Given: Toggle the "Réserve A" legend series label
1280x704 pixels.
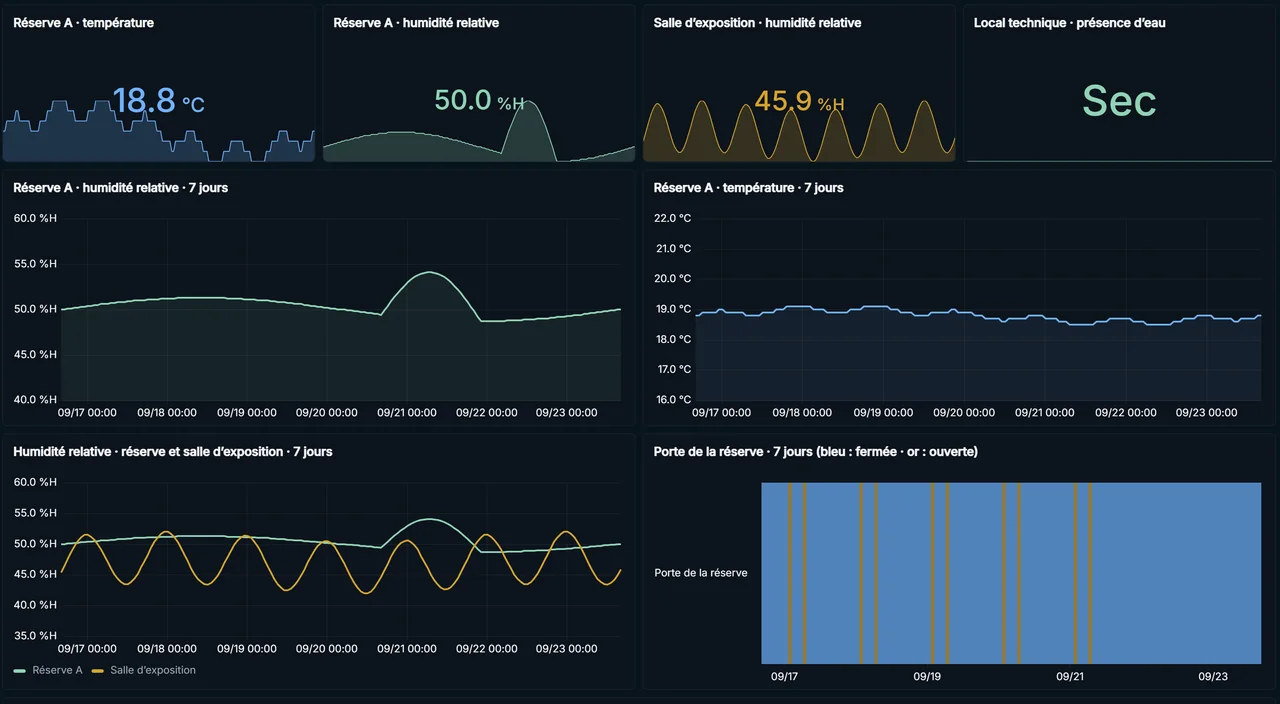Looking at the screenshot, I should pos(57,670).
